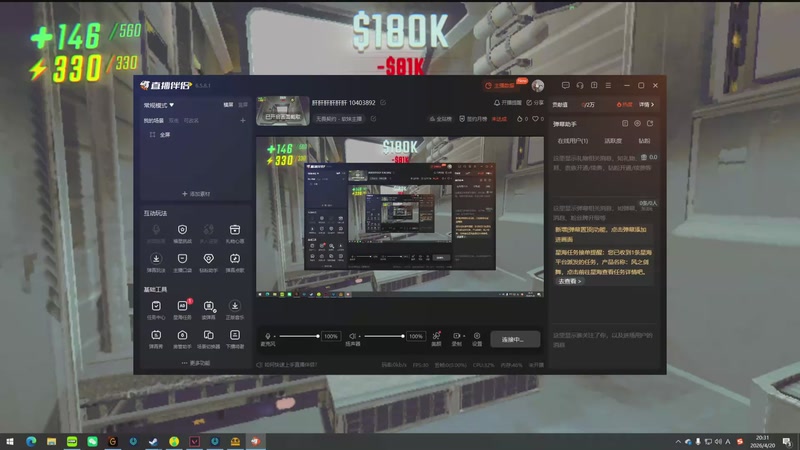
Task: Open 如何快速上手直播伴侣 help link
Action: click(287, 365)
